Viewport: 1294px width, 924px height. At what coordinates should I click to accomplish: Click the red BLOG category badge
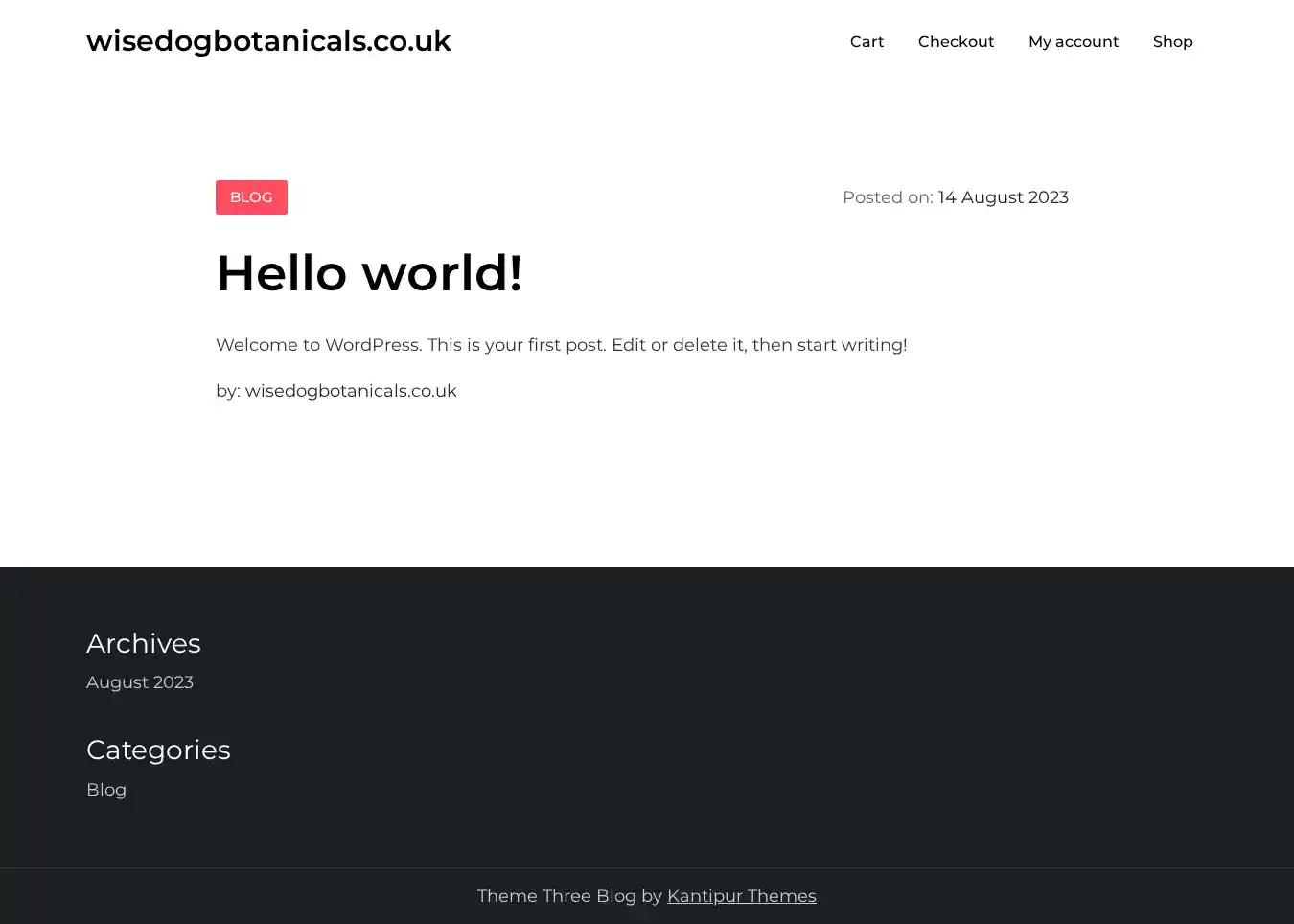(251, 197)
